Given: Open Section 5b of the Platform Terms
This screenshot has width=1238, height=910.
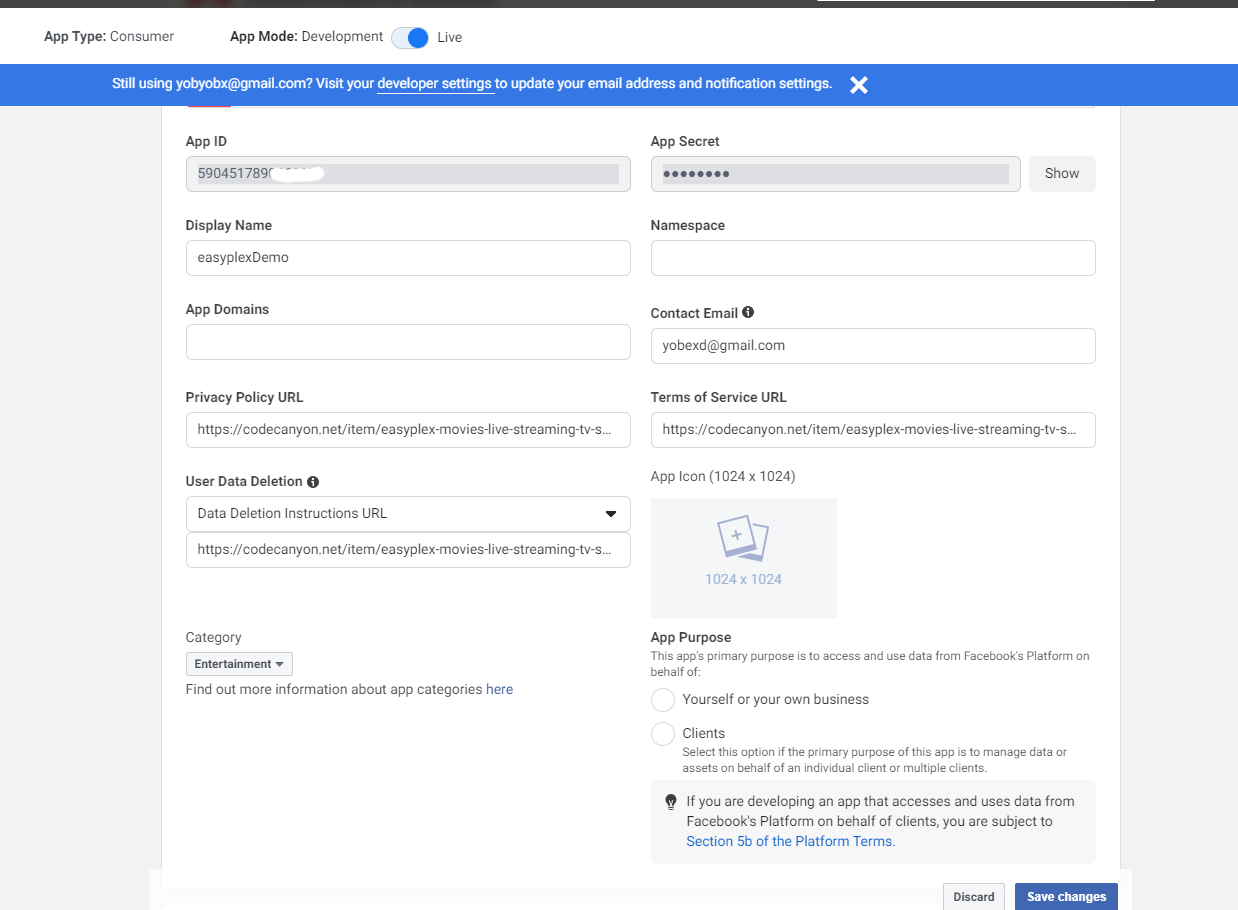Looking at the screenshot, I should click(x=790, y=842).
